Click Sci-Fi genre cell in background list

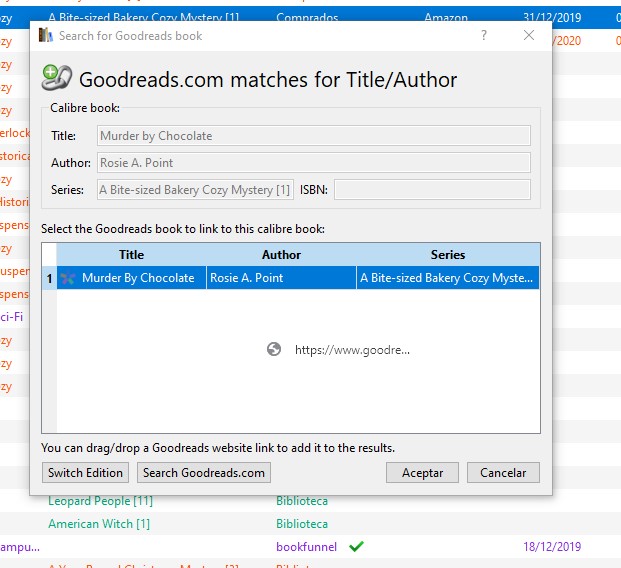[x=11, y=317]
